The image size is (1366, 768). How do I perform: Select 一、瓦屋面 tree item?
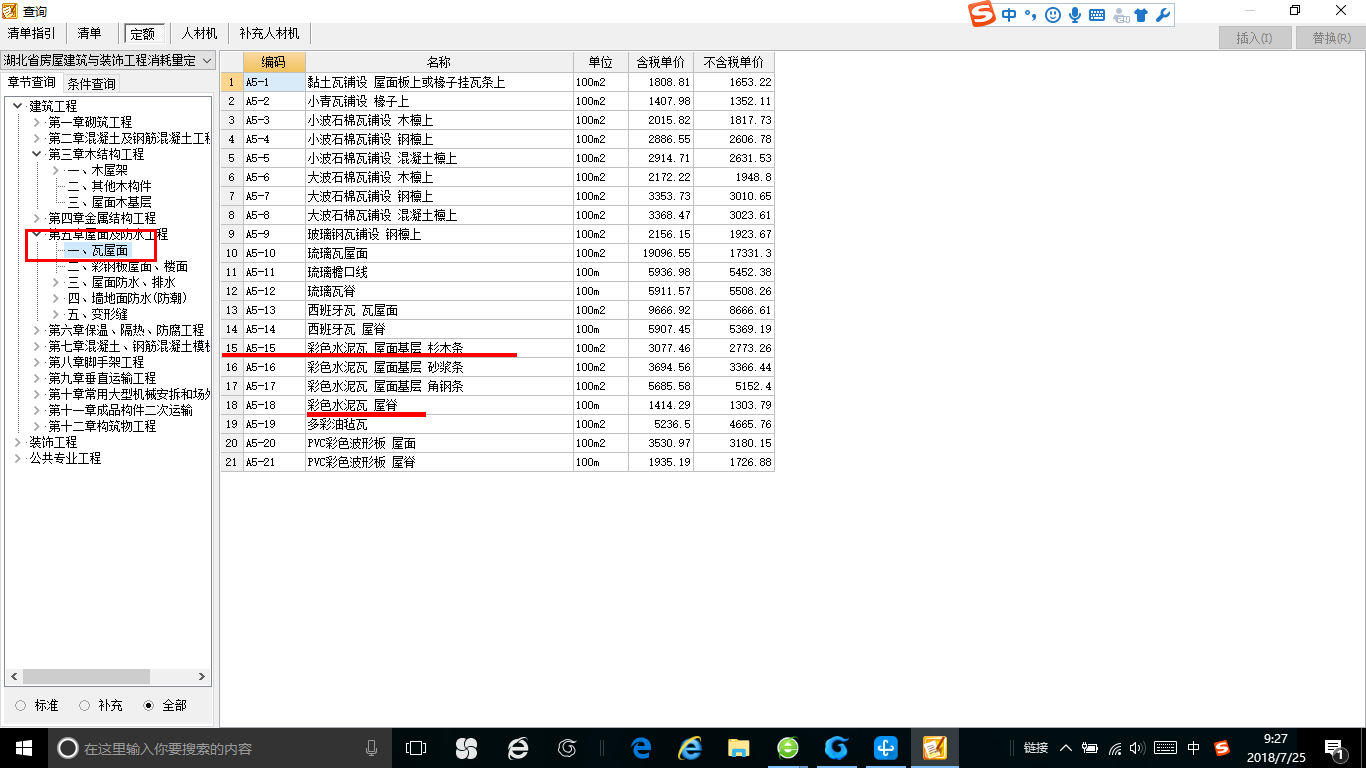click(x=99, y=250)
